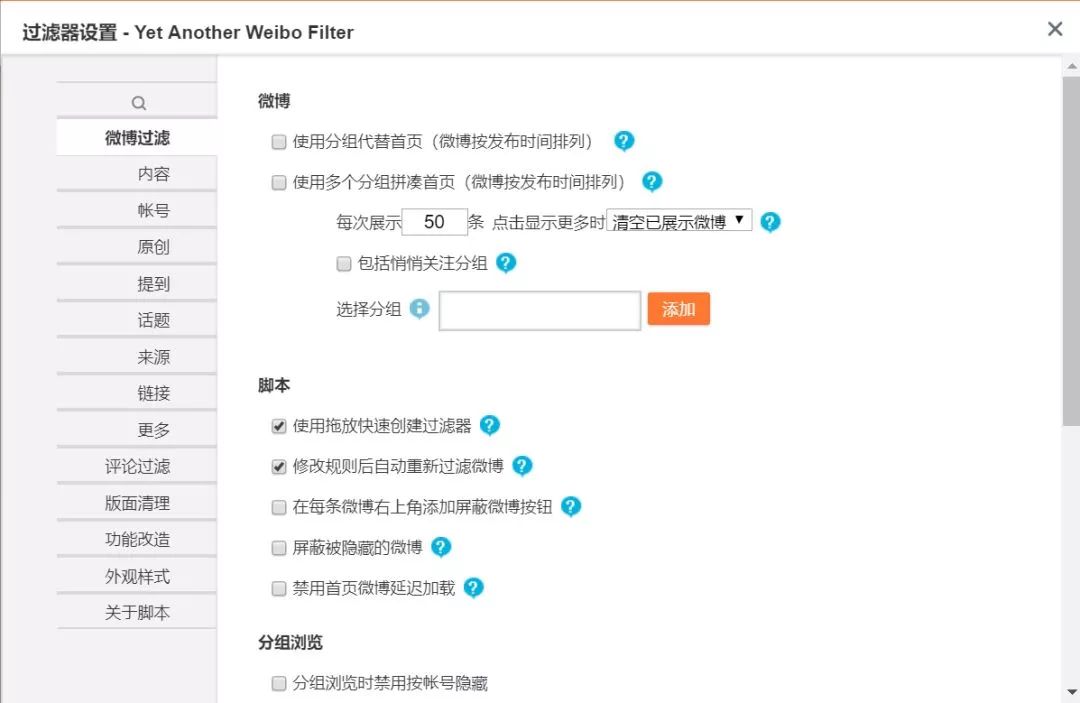This screenshot has width=1080, height=703.
Task: Enable 使用分组代替首页 checkbox
Action: click(x=278, y=141)
